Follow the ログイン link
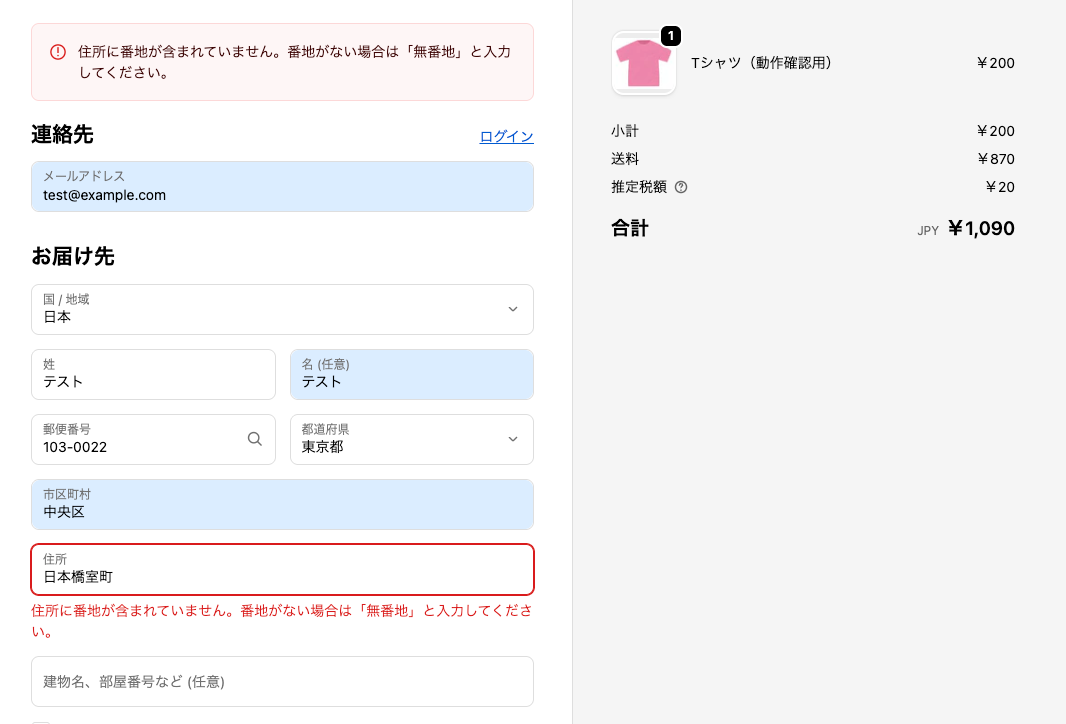1066x724 pixels. pyautogui.click(x=506, y=137)
